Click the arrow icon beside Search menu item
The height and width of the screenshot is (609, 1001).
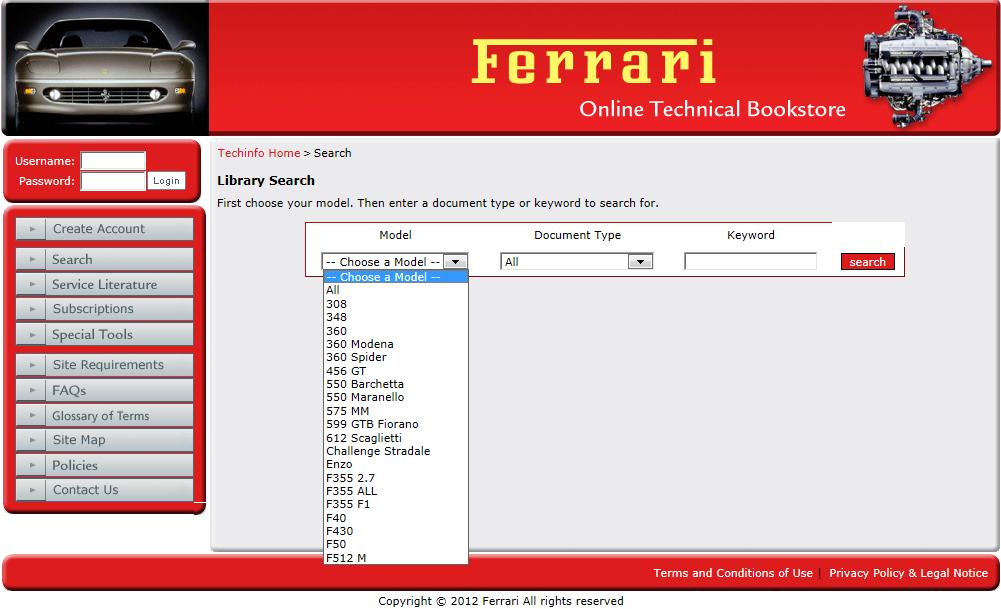point(32,259)
